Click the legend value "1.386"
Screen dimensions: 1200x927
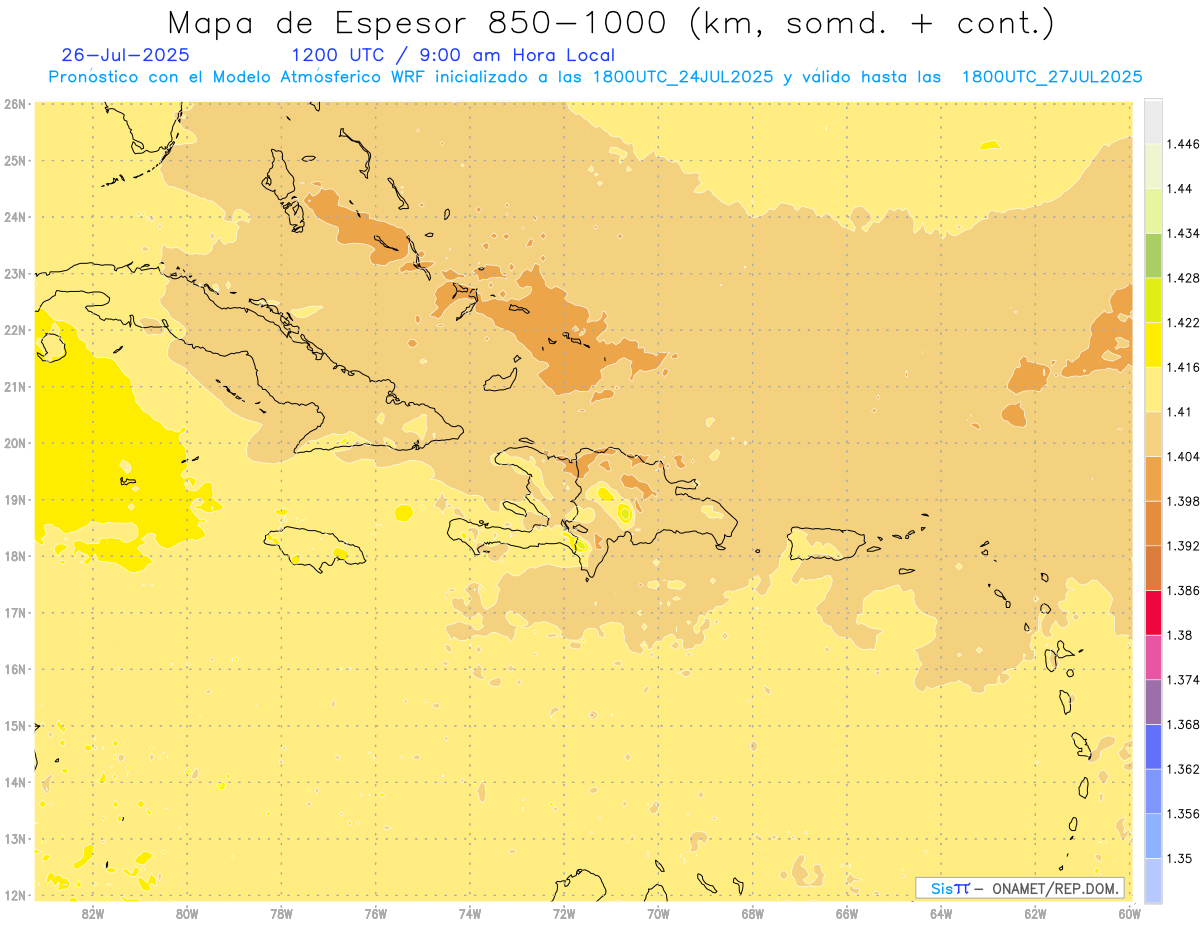(x=1183, y=590)
